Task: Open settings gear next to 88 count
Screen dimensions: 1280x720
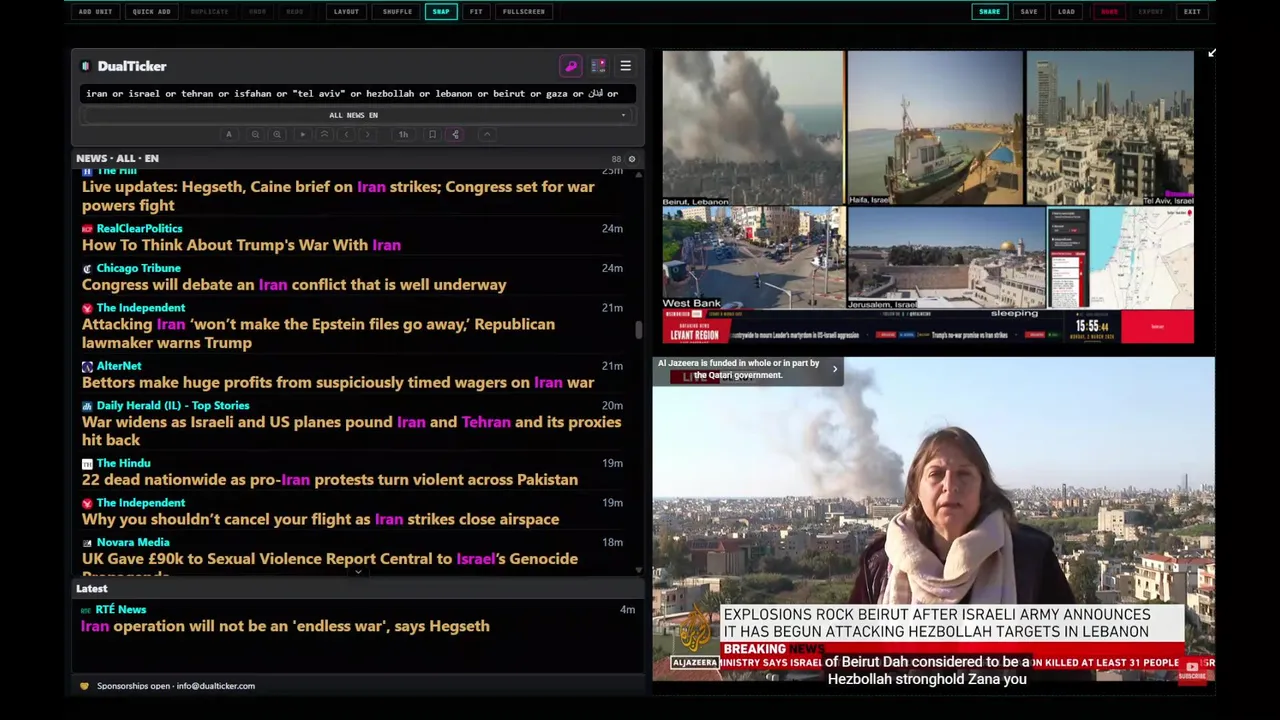Action: (631, 159)
